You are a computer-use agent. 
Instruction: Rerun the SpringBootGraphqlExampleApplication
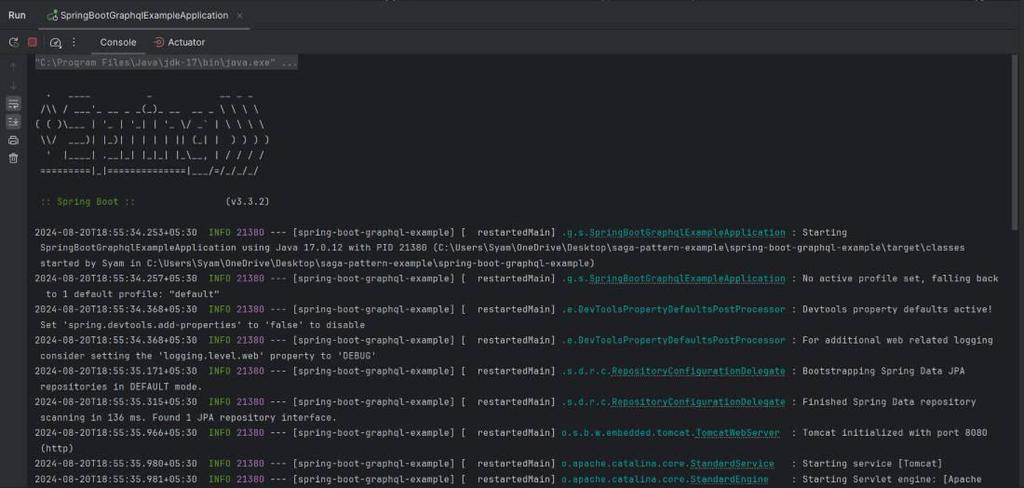click(13, 42)
